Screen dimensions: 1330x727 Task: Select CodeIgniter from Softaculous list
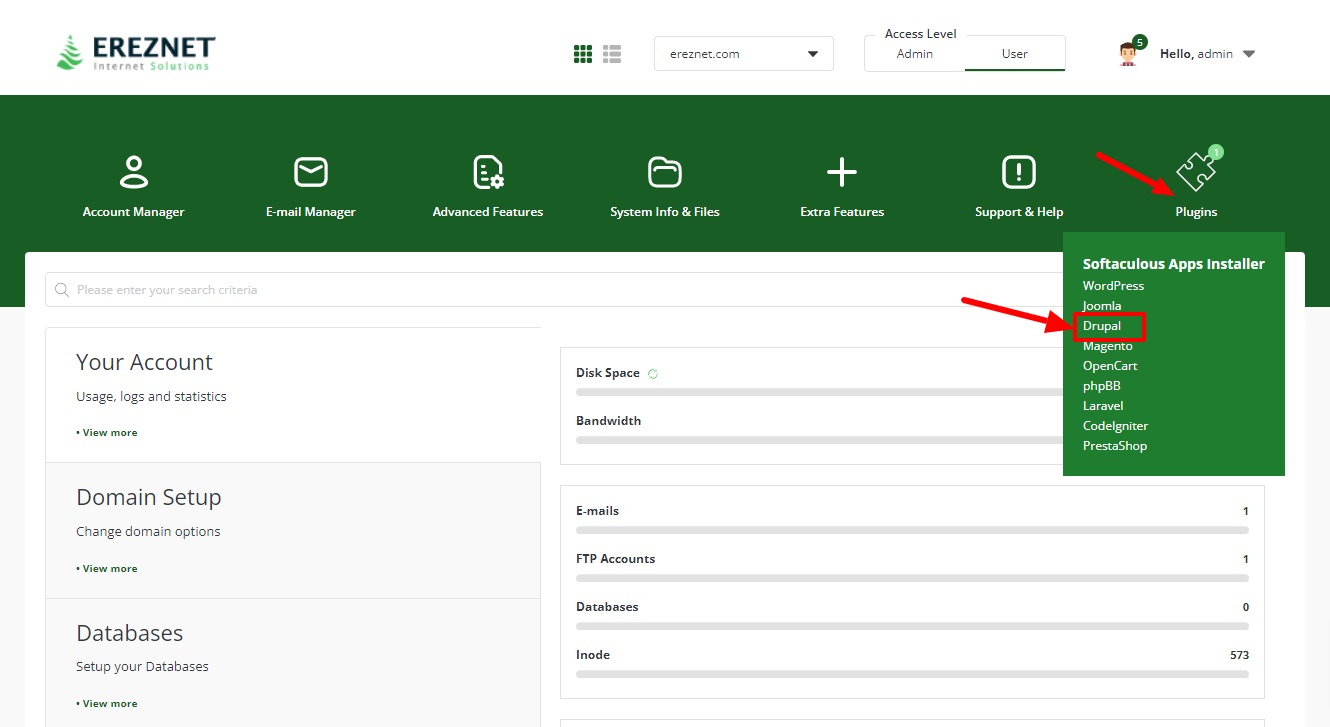pos(1115,426)
